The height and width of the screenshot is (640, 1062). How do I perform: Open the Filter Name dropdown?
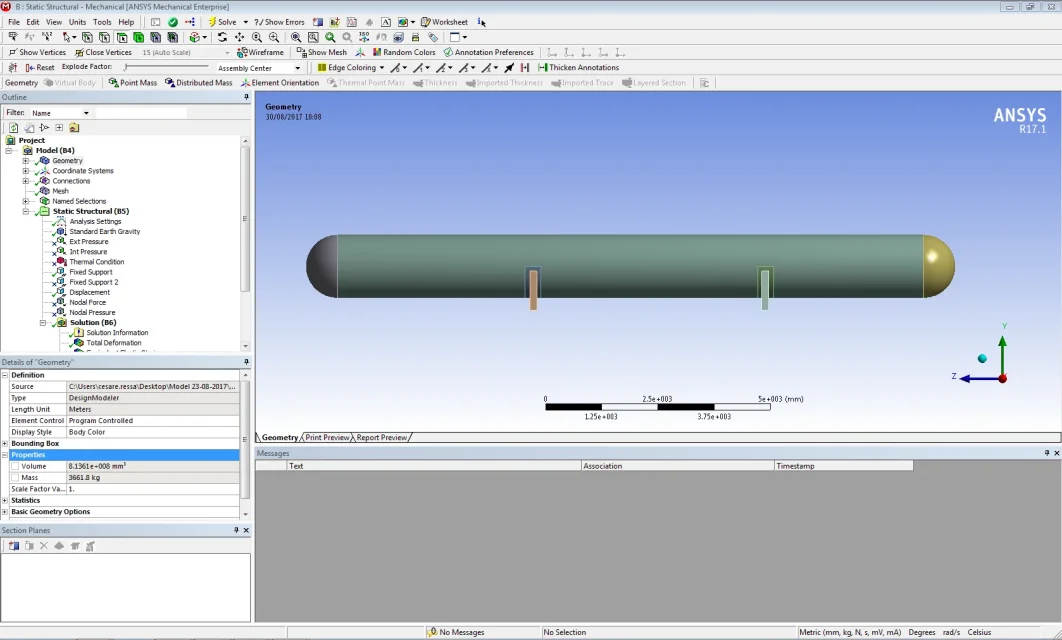[x=86, y=113]
